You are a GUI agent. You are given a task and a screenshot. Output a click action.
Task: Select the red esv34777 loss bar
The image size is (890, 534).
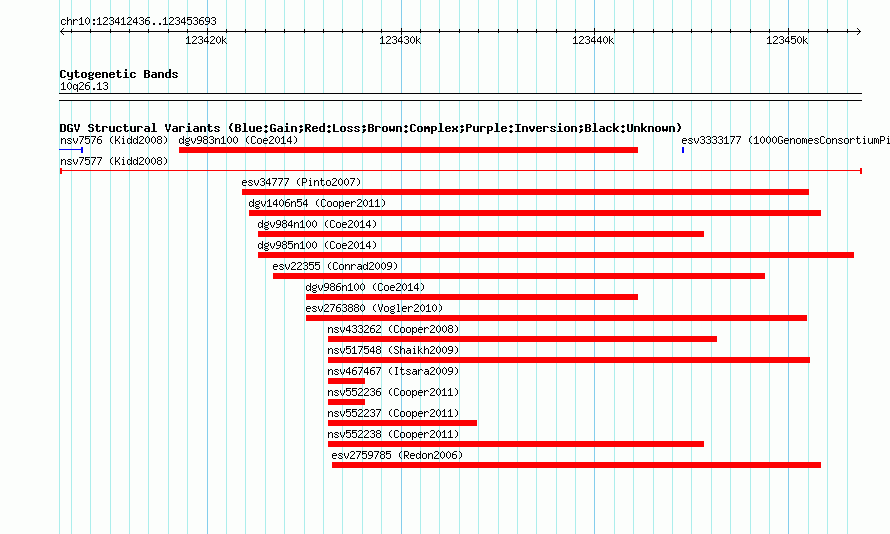click(x=525, y=192)
